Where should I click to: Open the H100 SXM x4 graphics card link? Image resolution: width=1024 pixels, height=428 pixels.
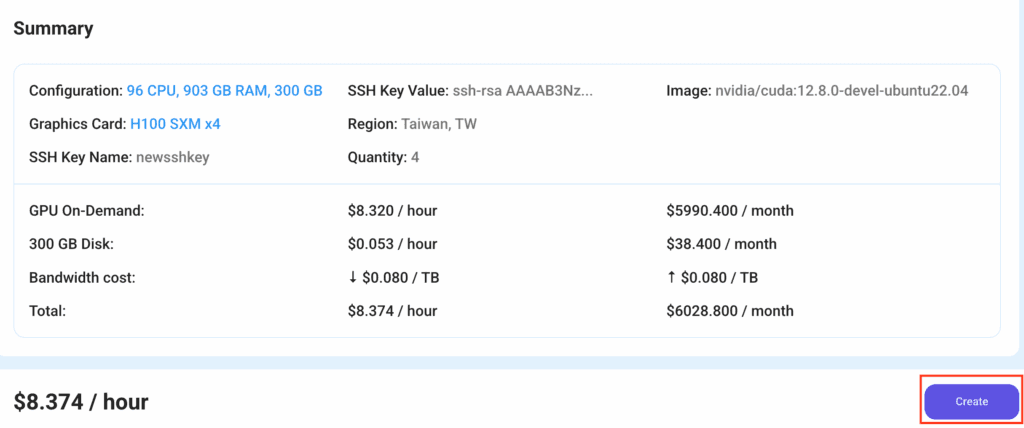pyautogui.click(x=175, y=124)
